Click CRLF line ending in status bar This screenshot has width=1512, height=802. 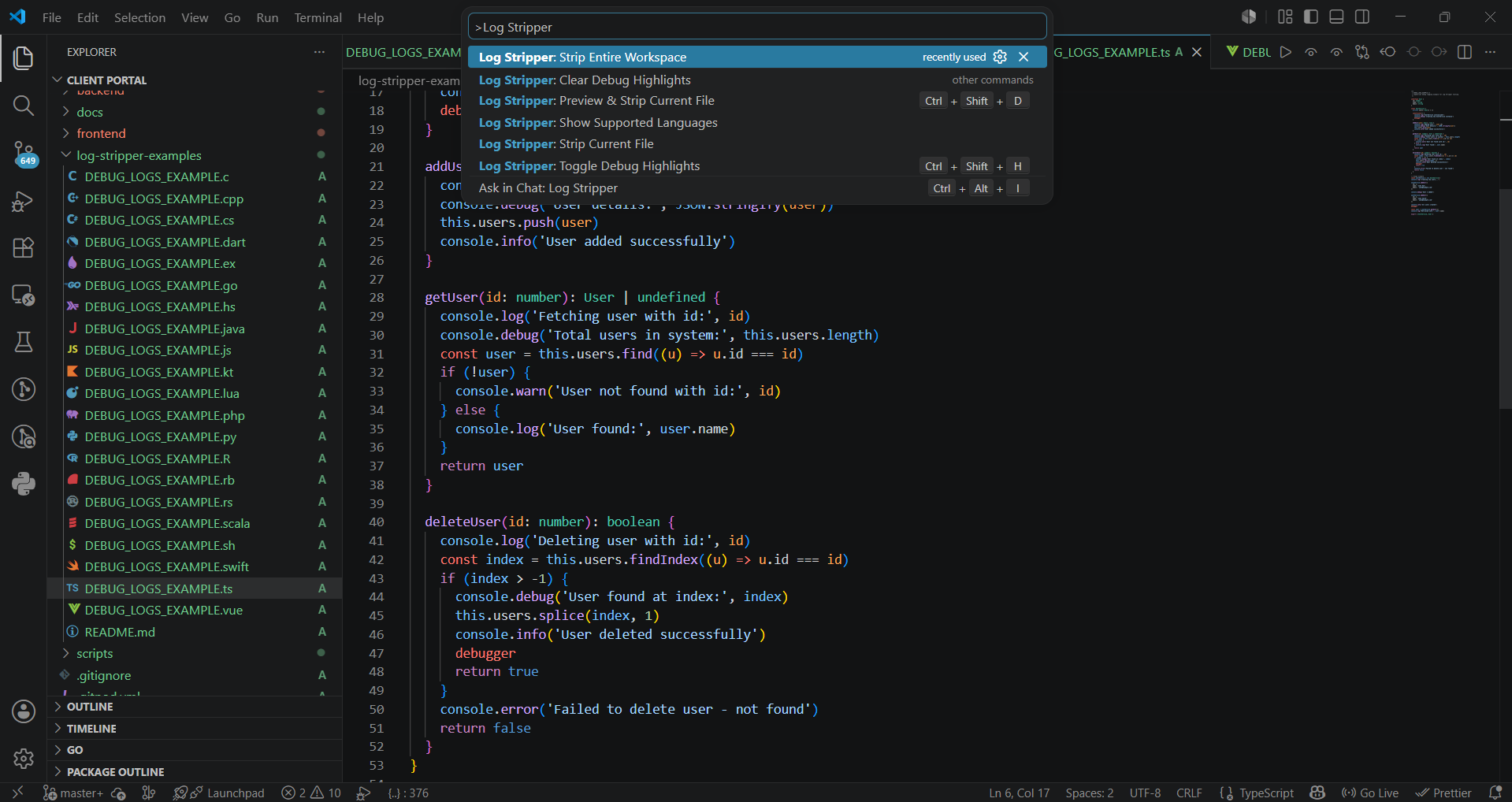click(1189, 793)
